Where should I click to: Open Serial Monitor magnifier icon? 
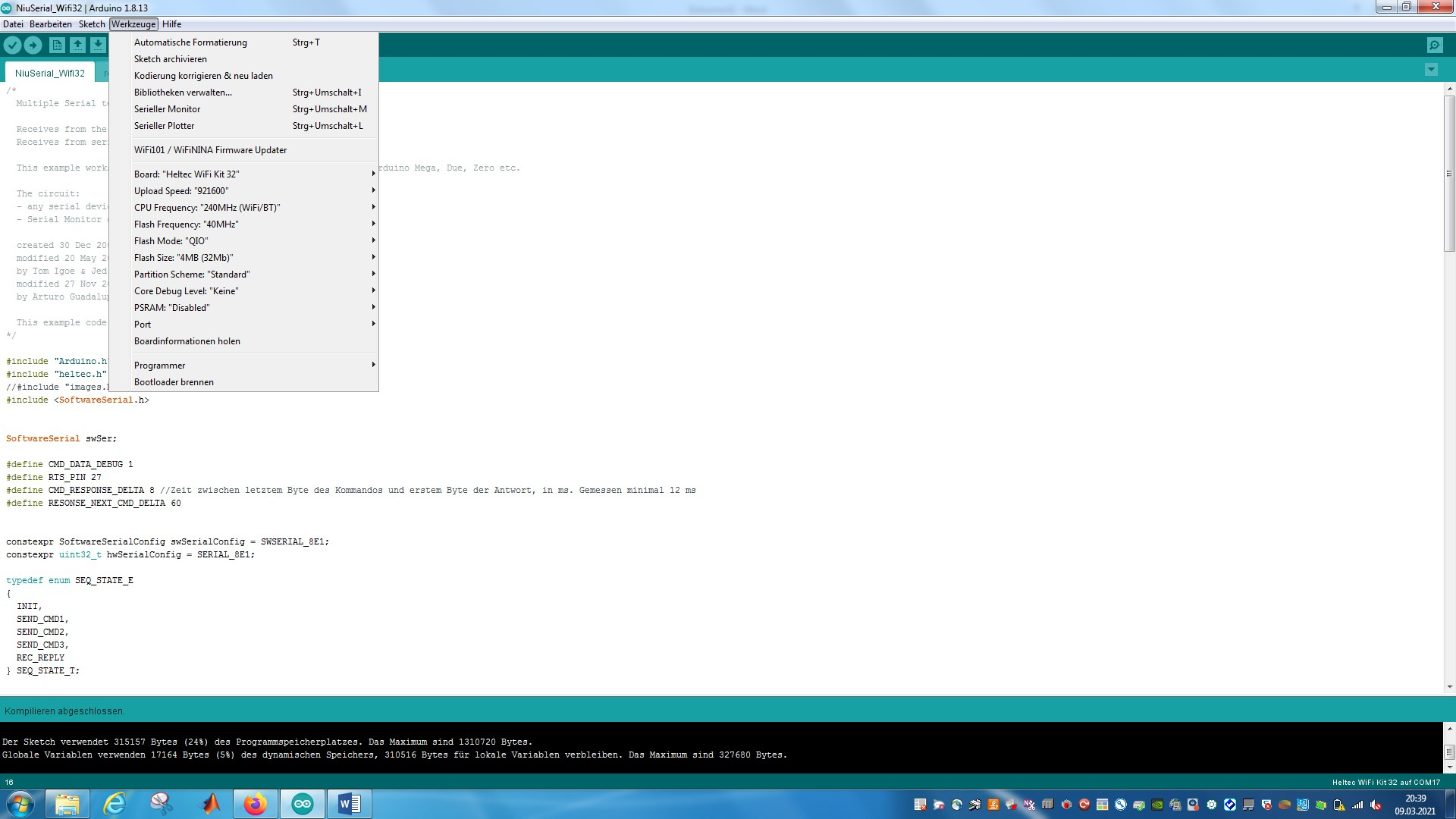click(x=1434, y=45)
